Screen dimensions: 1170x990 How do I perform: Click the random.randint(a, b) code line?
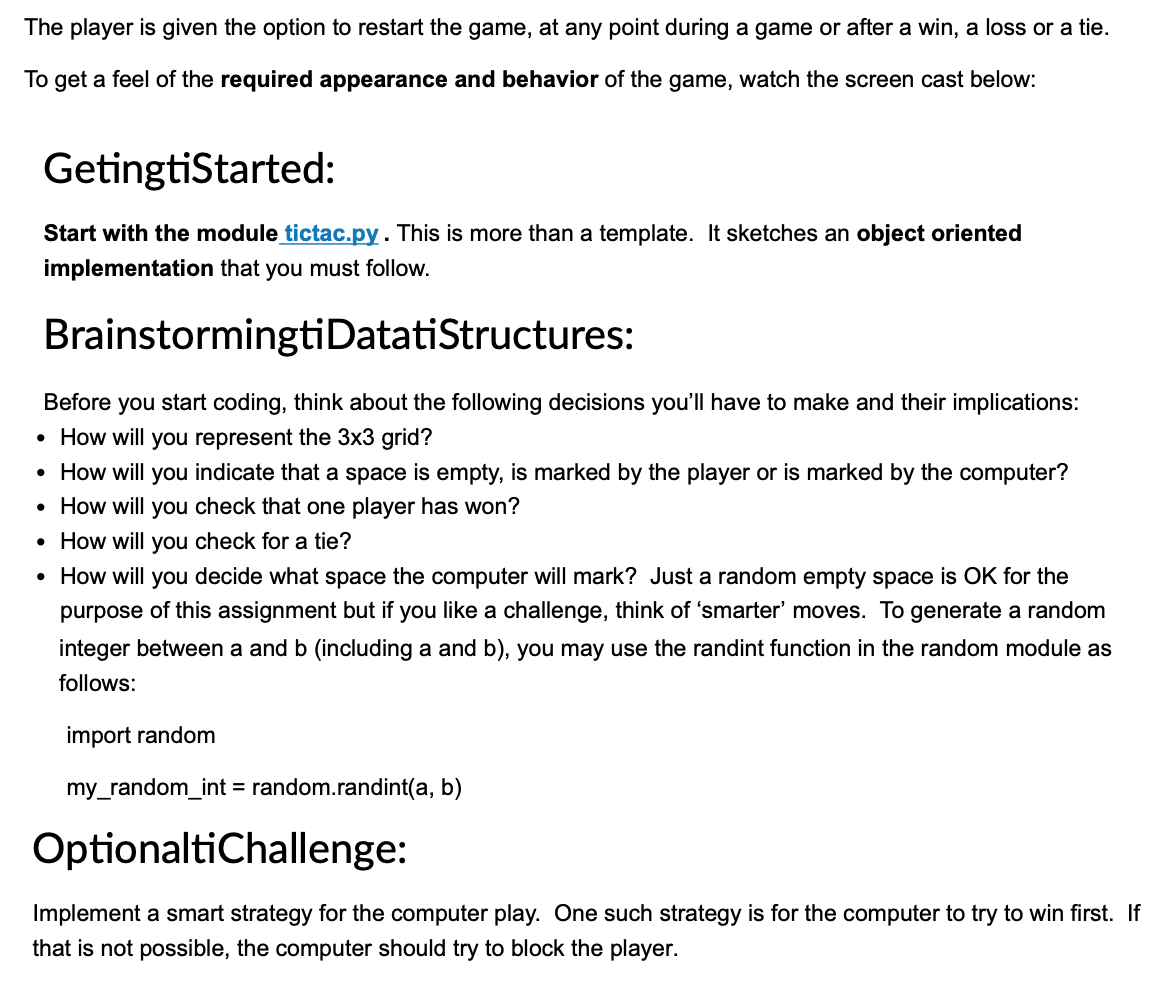pos(264,788)
